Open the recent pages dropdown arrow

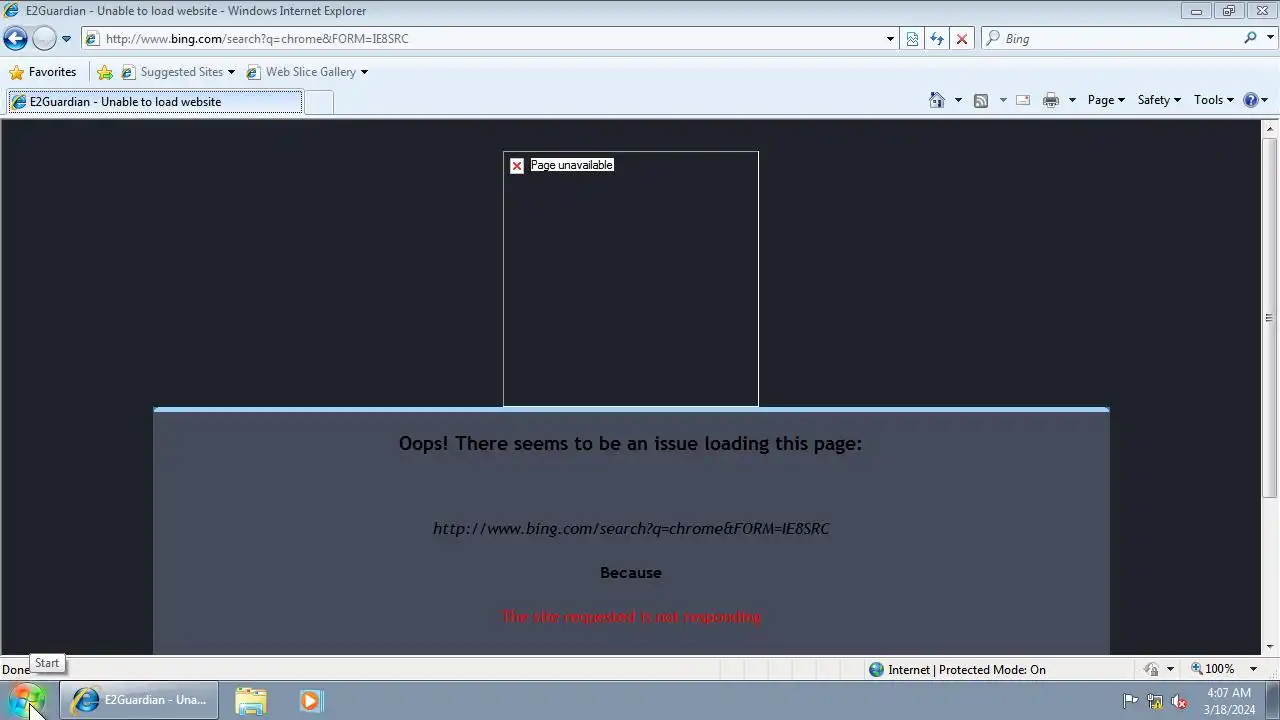[66, 39]
